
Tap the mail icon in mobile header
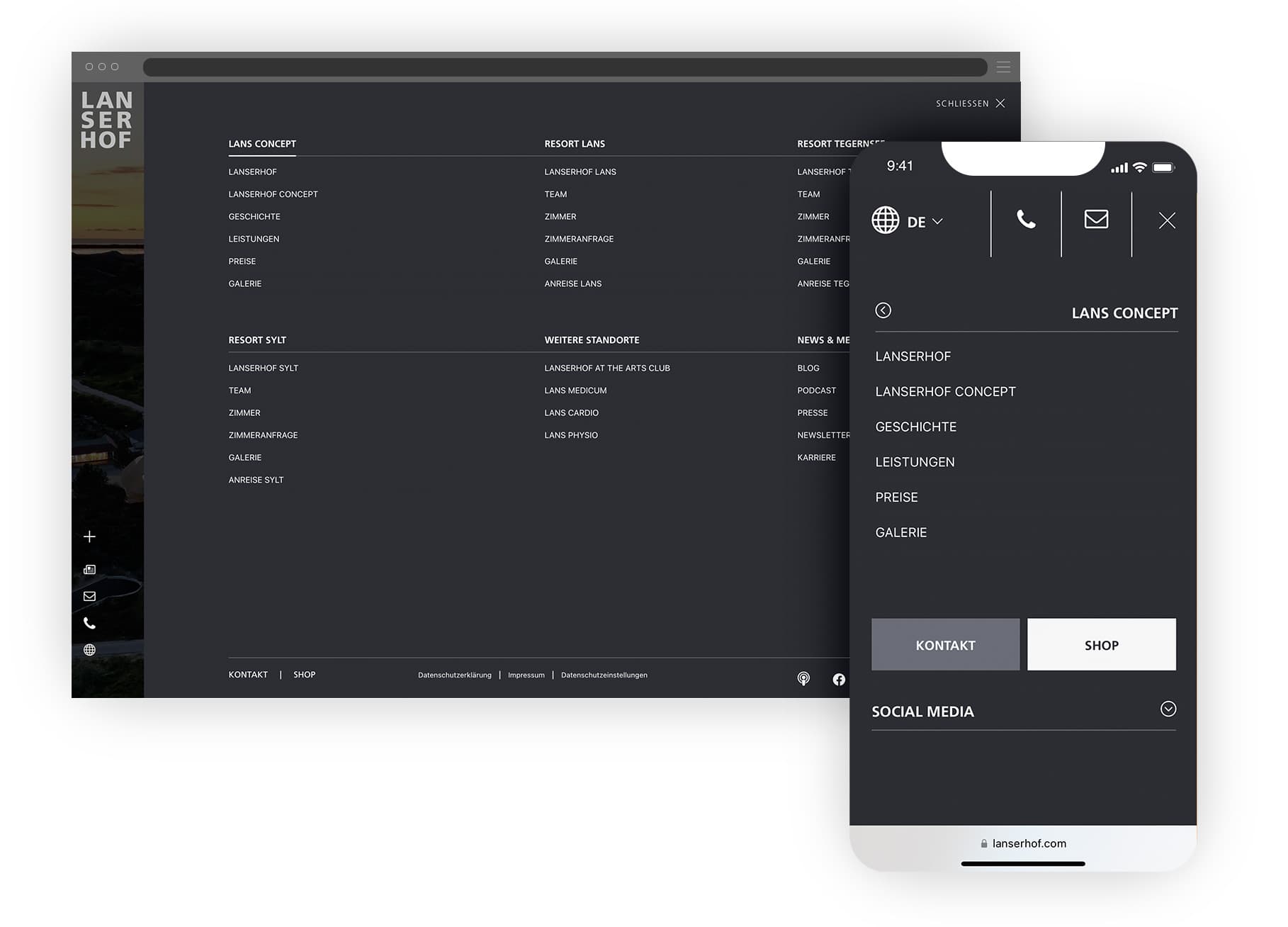(x=1096, y=220)
